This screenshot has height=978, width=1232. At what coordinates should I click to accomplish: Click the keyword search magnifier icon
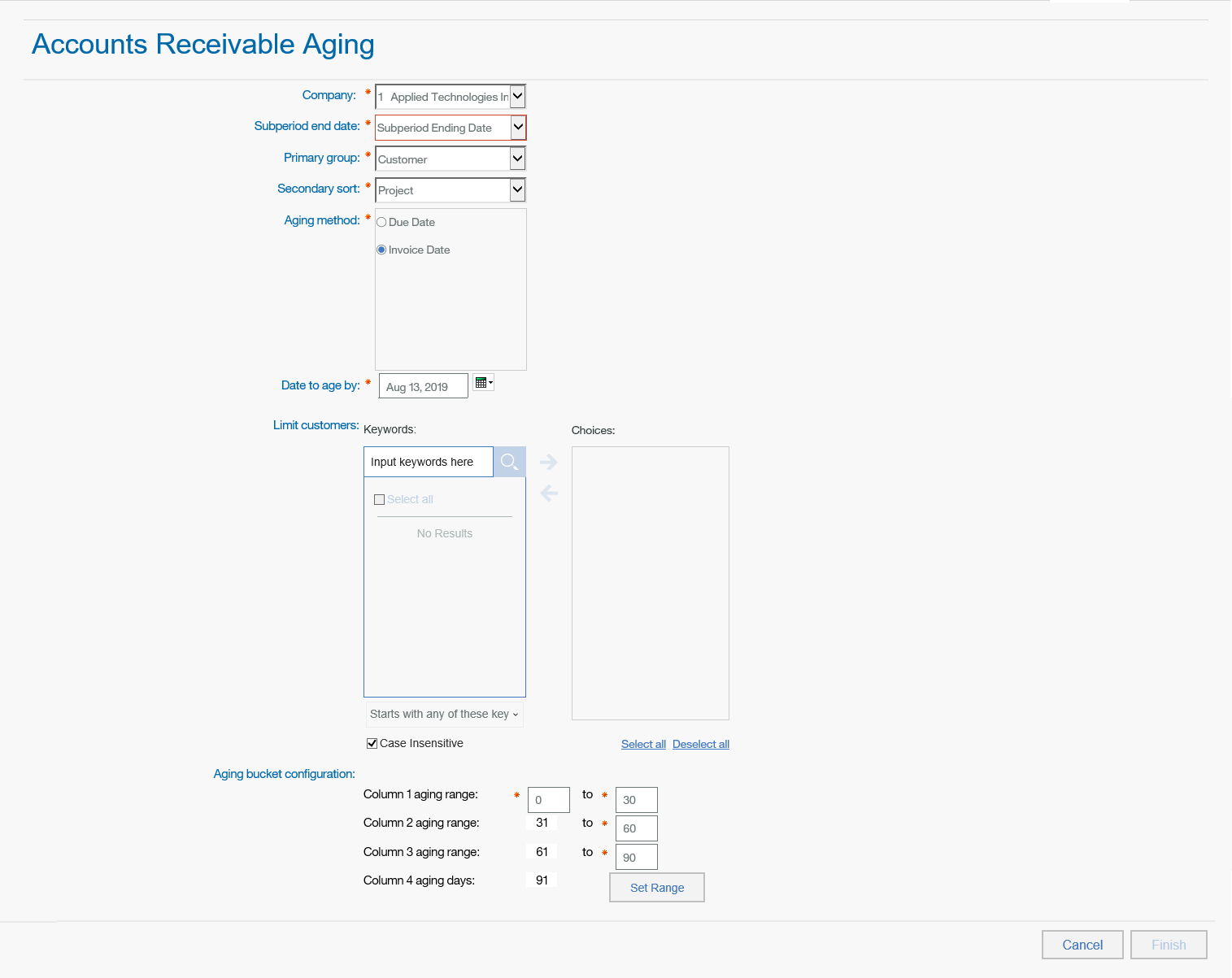pyautogui.click(x=509, y=462)
